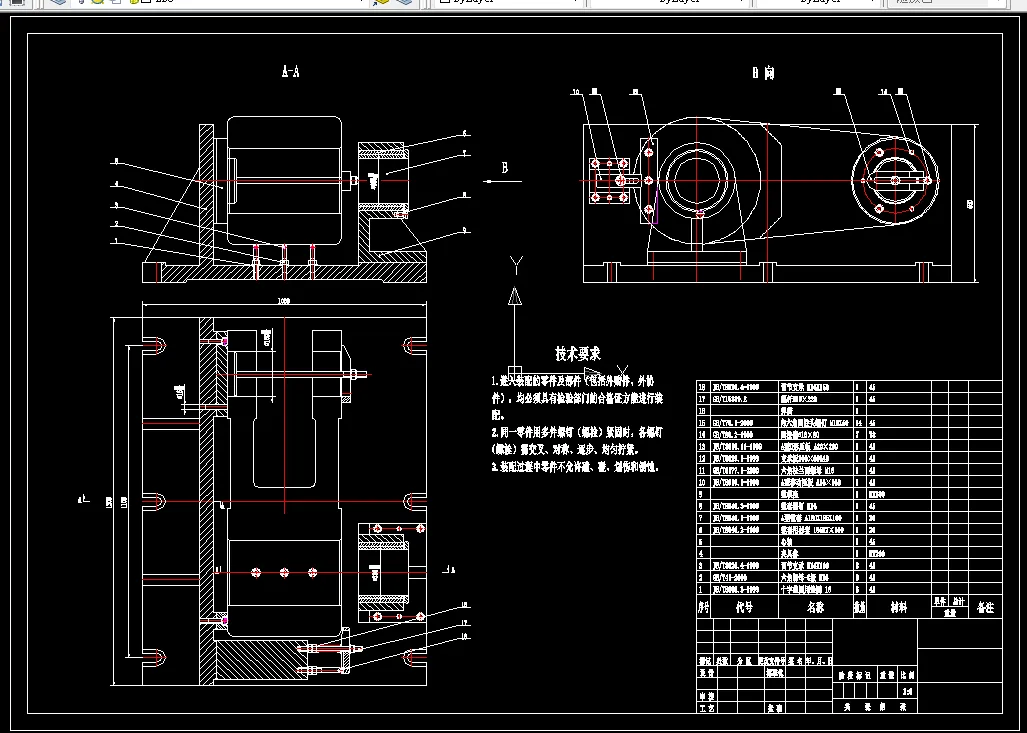The width and height of the screenshot is (1027, 733).
Task: Pick the "10" balloon number in B view
Action: click(576, 93)
